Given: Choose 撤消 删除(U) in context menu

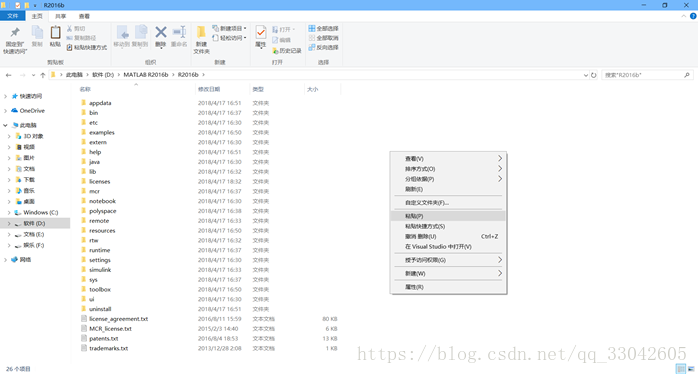Looking at the screenshot, I should (x=448, y=236).
